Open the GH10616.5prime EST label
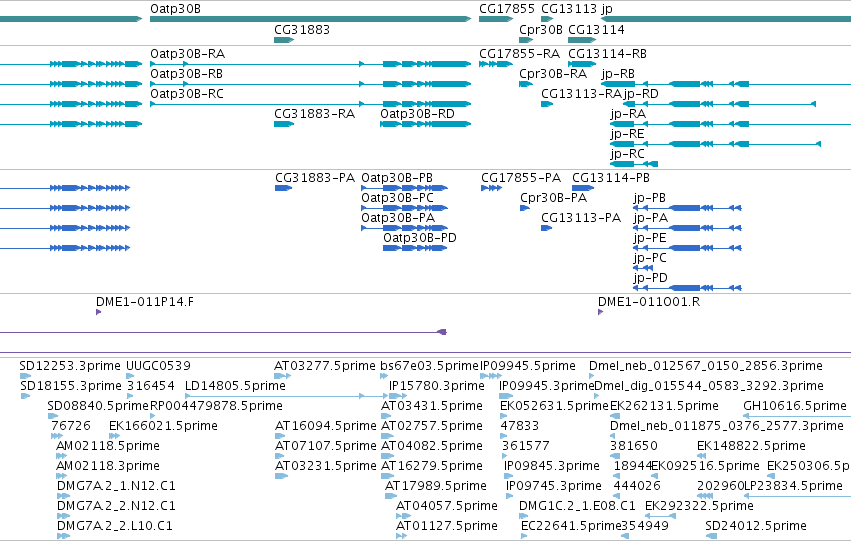 [795, 406]
